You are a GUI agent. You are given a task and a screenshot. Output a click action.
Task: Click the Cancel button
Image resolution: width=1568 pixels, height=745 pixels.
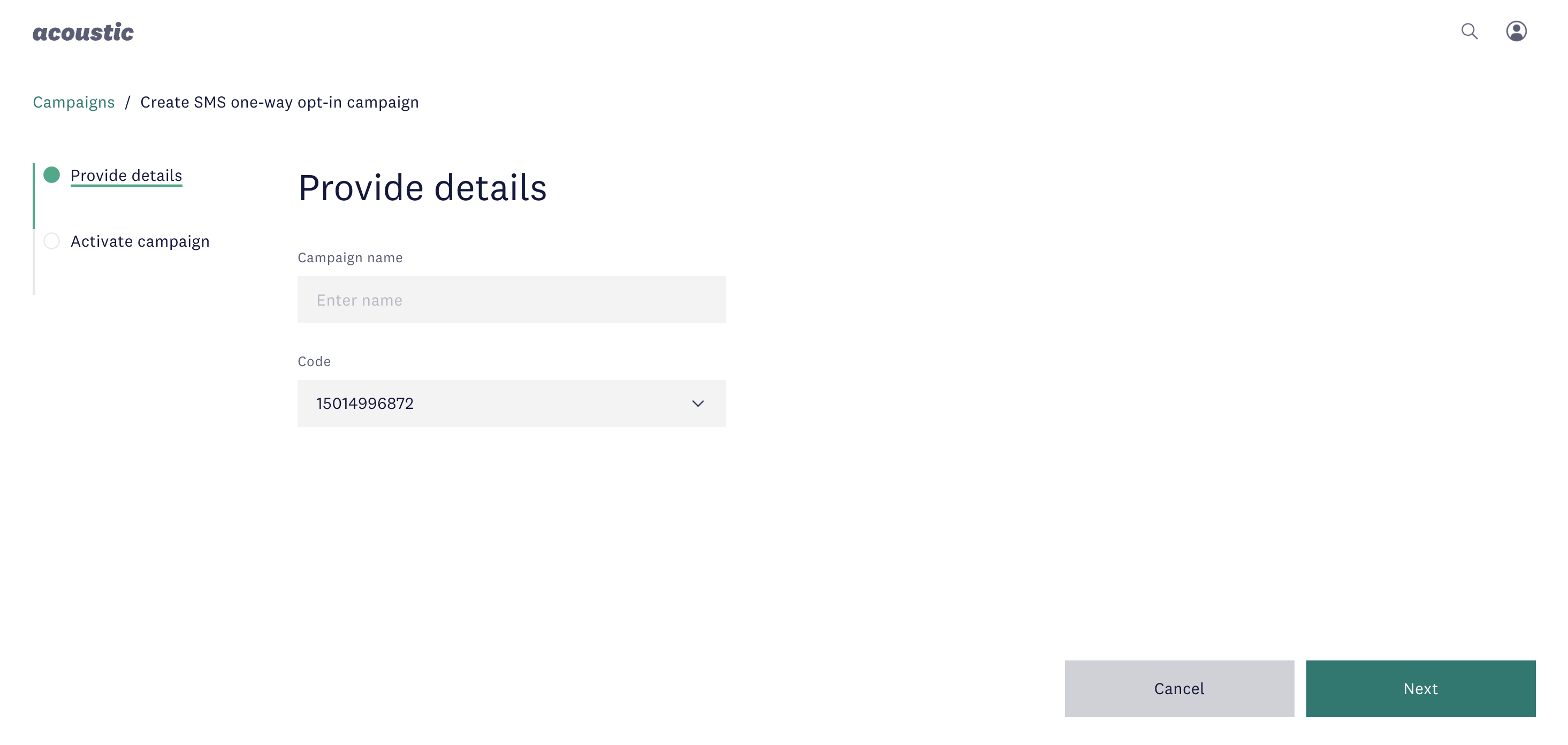[1179, 688]
